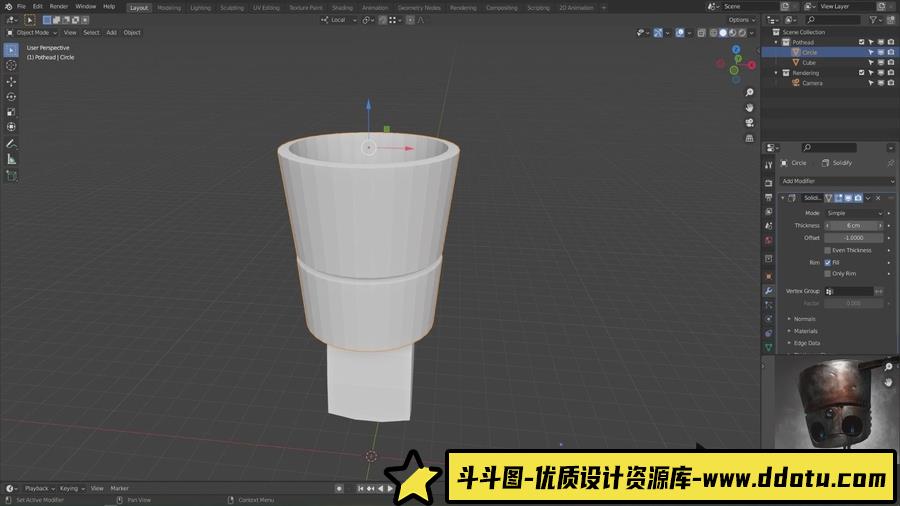
Task: Toggle Rendering collection exclude checkbox
Action: [862, 73]
